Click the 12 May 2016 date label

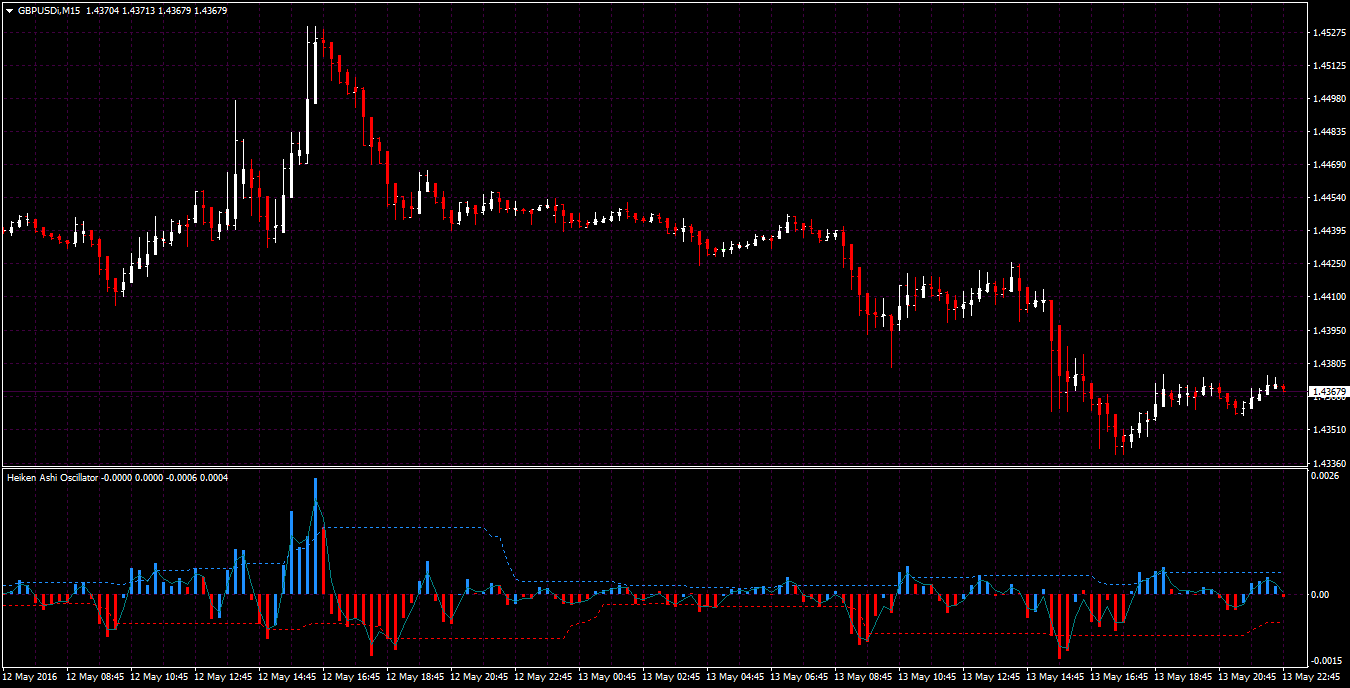(x=30, y=677)
